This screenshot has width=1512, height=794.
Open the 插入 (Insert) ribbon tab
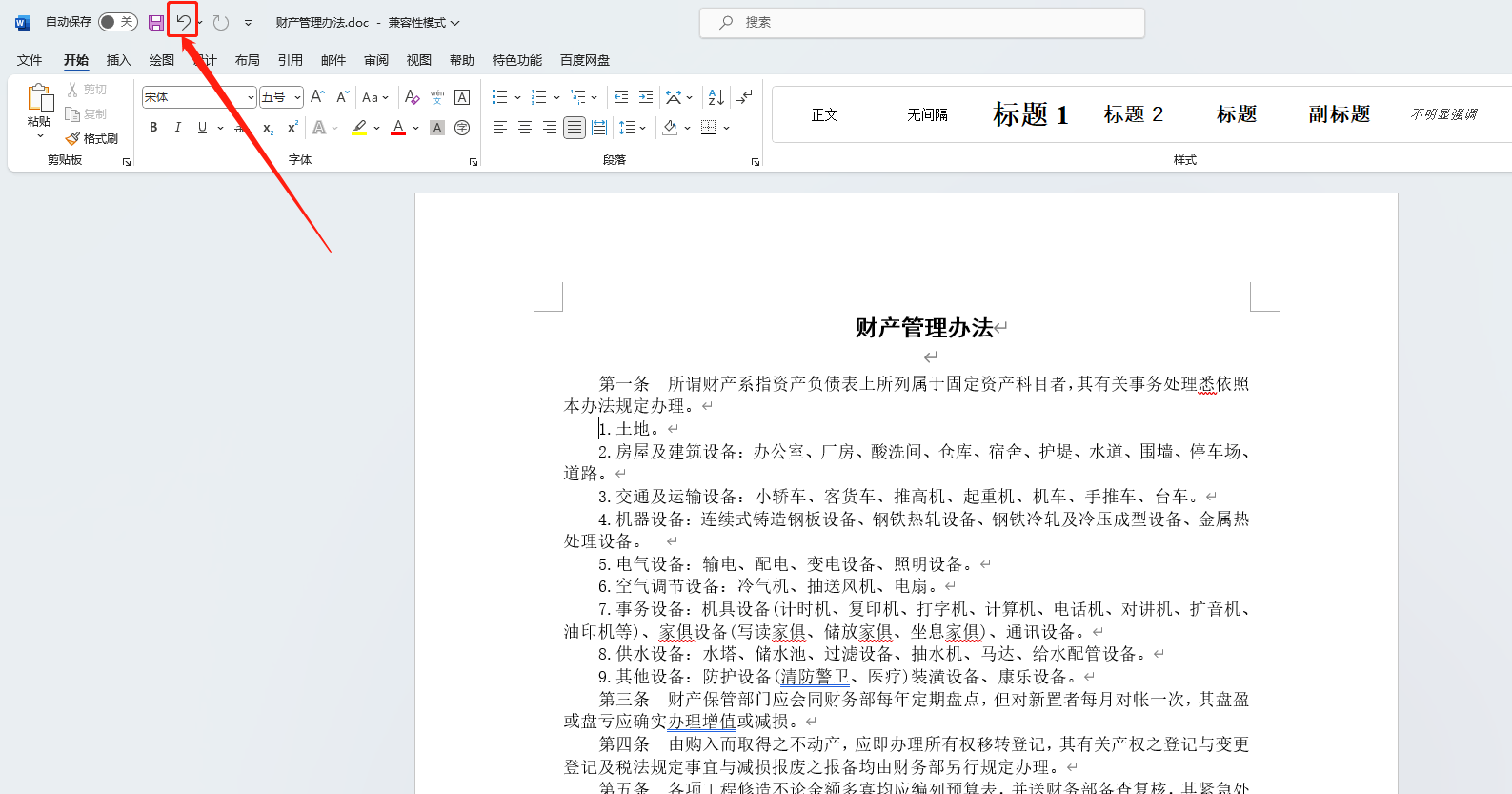(118, 60)
